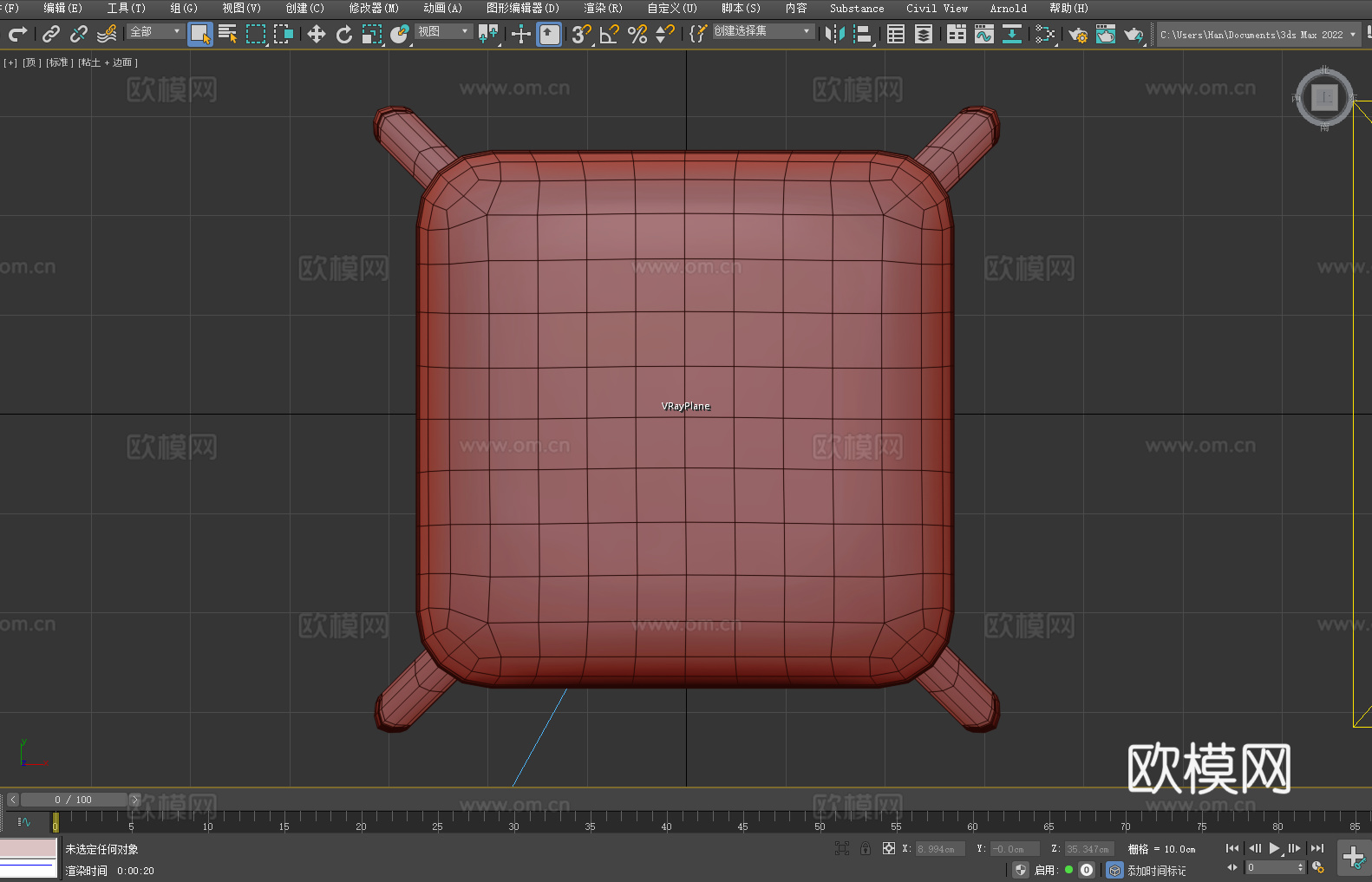Open the 顶 viewport view label menu
Viewport: 1372px width, 882px height.
point(32,62)
